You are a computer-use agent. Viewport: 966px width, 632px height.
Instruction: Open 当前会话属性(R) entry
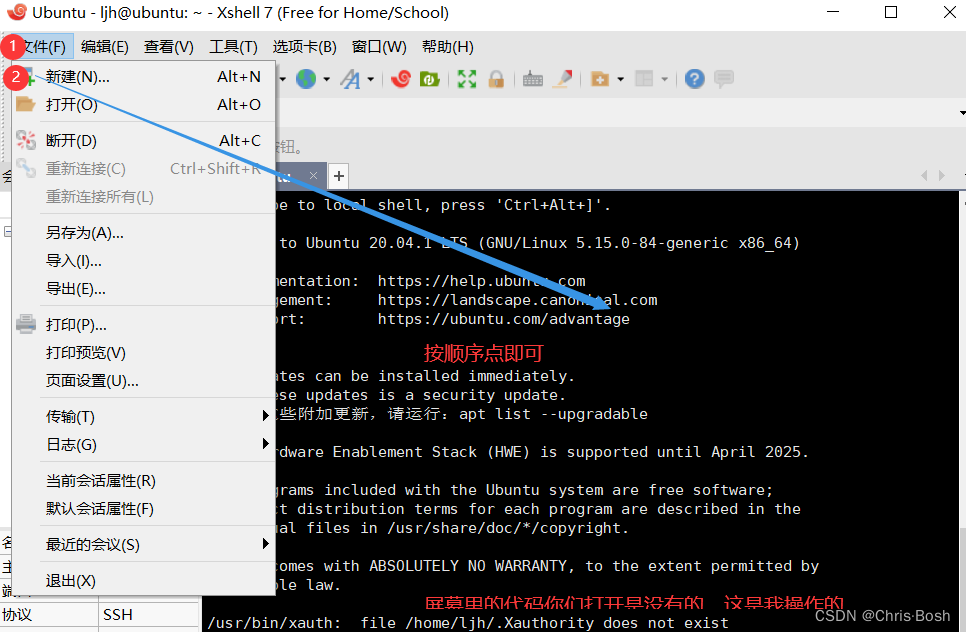tap(144, 480)
